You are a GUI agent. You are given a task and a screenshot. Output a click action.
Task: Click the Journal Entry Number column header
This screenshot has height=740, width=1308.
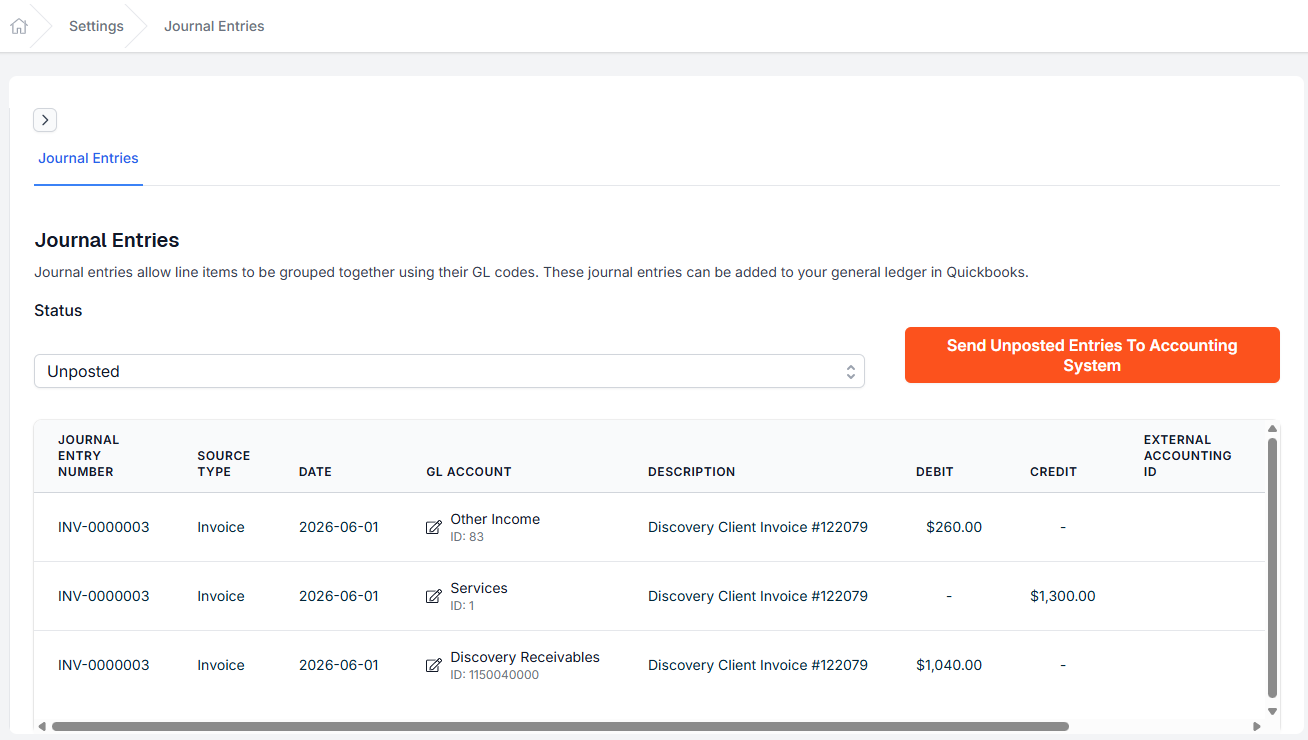(x=88, y=456)
